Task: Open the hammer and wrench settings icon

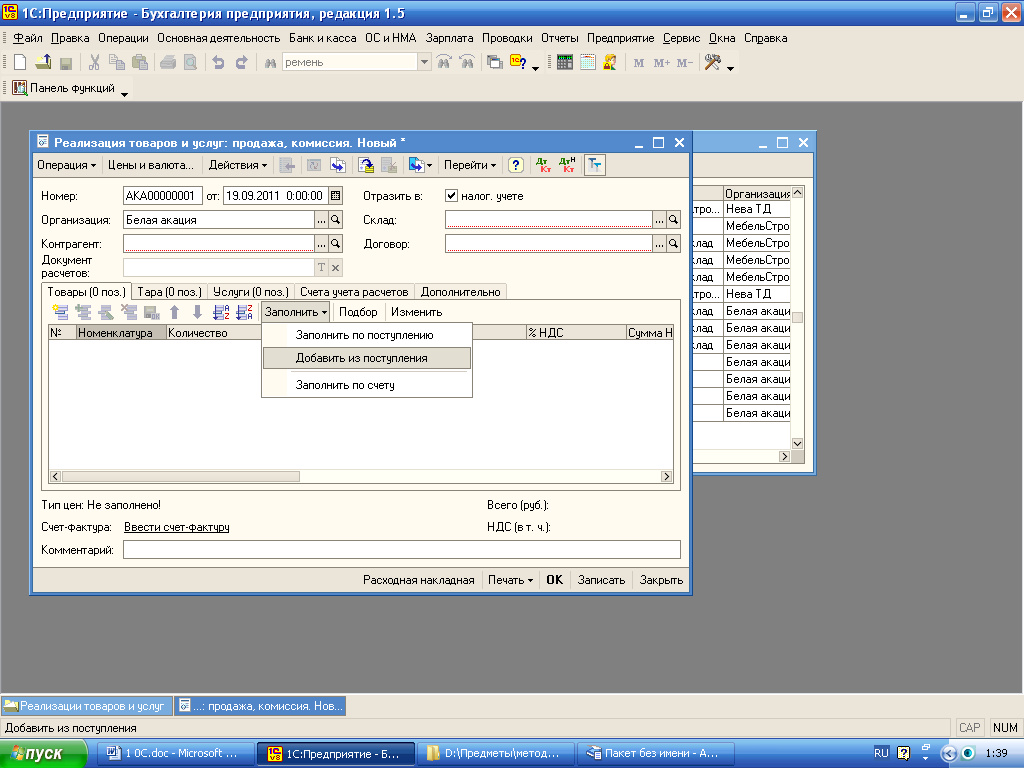Action: (712, 63)
